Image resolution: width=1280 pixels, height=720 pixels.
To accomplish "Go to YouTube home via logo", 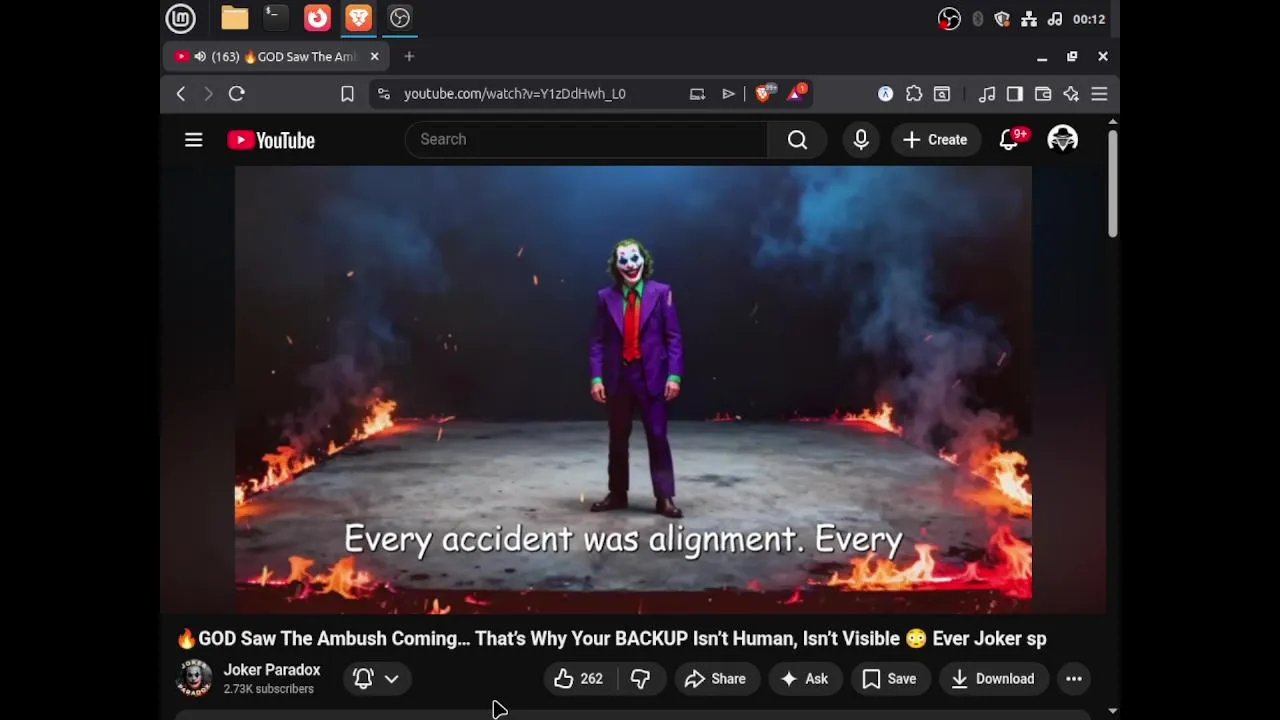I will 271,140.
